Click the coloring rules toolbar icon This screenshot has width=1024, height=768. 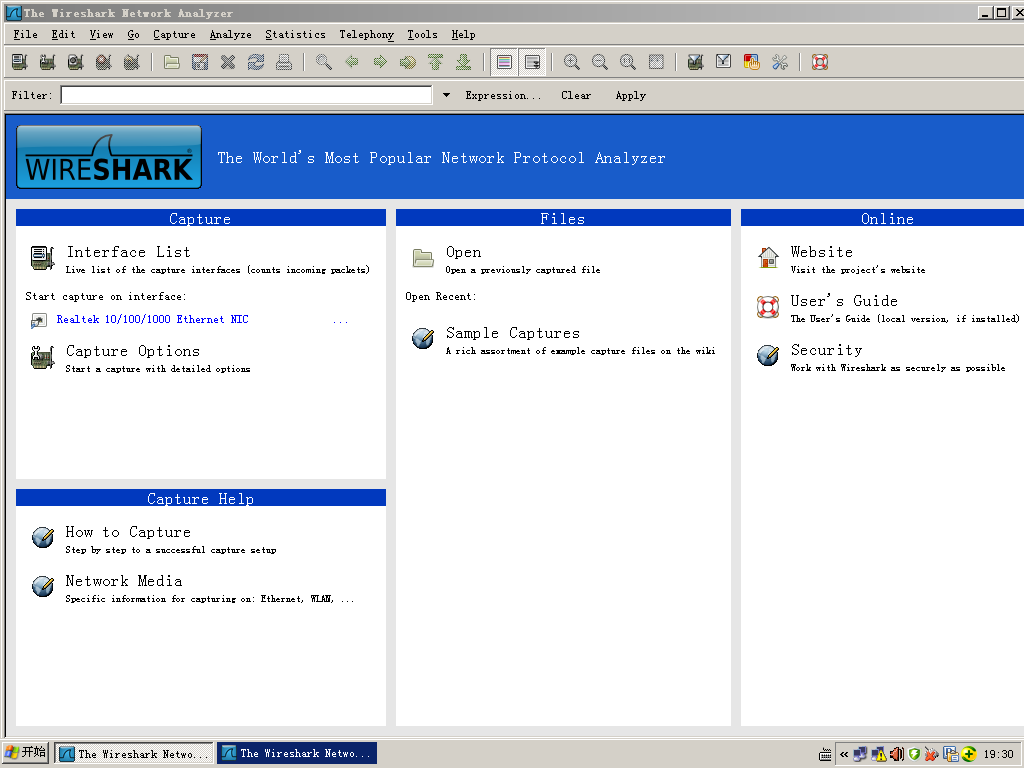(752, 62)
